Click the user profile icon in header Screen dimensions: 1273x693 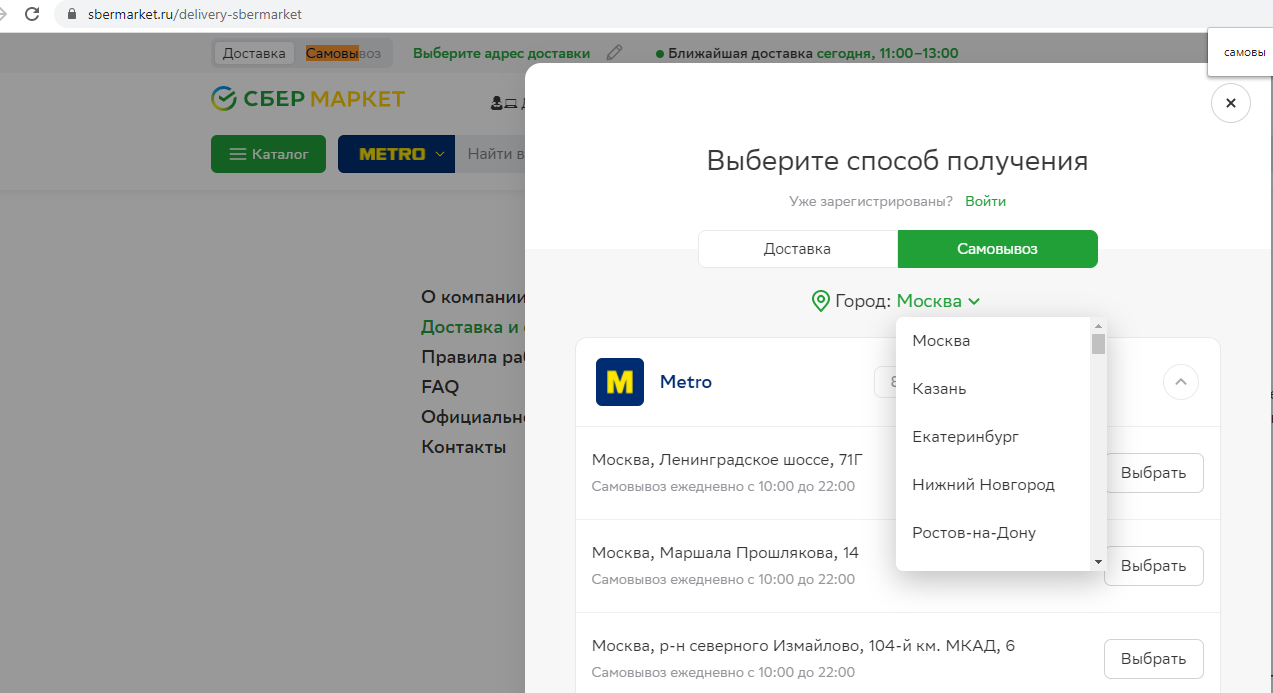point(496,102)
